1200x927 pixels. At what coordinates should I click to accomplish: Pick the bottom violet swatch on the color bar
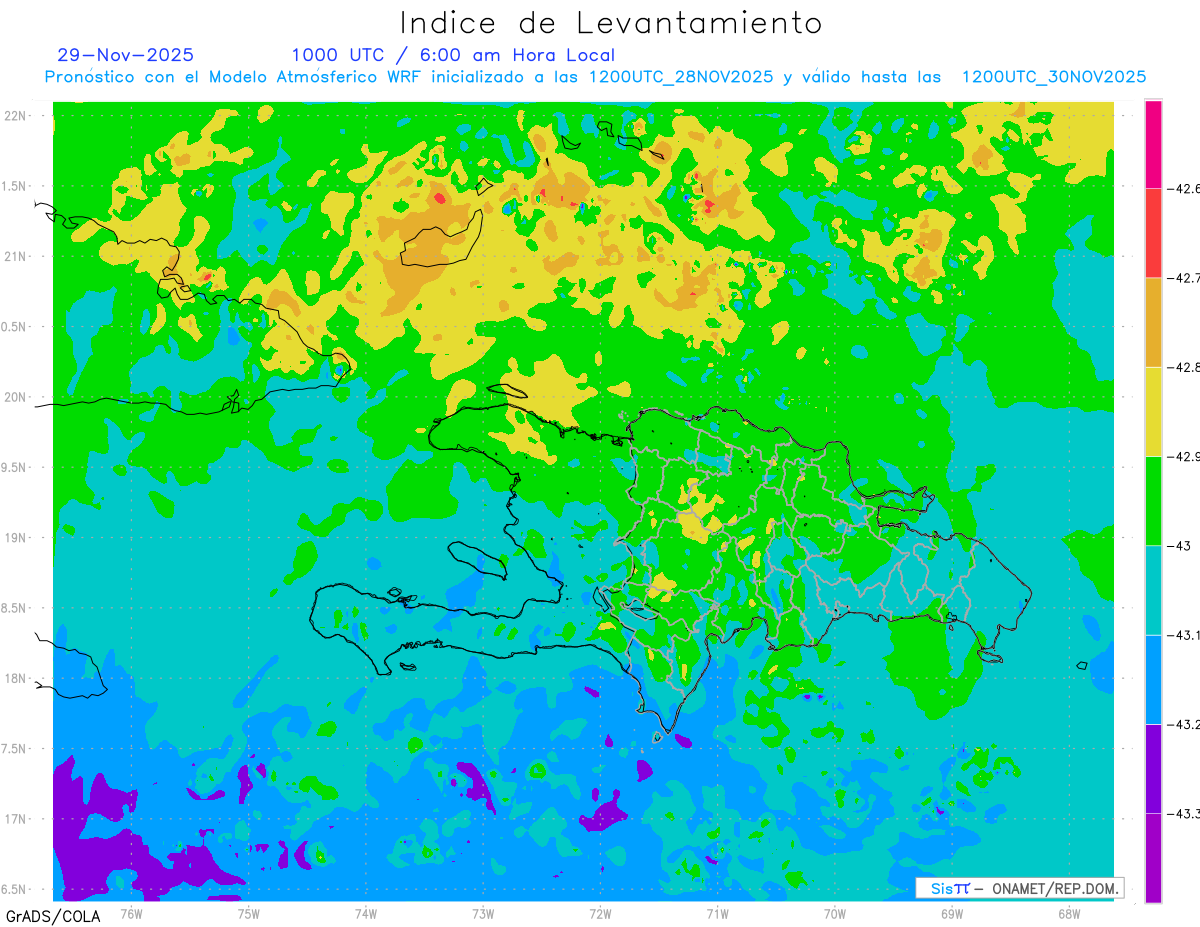[1153, 858]
